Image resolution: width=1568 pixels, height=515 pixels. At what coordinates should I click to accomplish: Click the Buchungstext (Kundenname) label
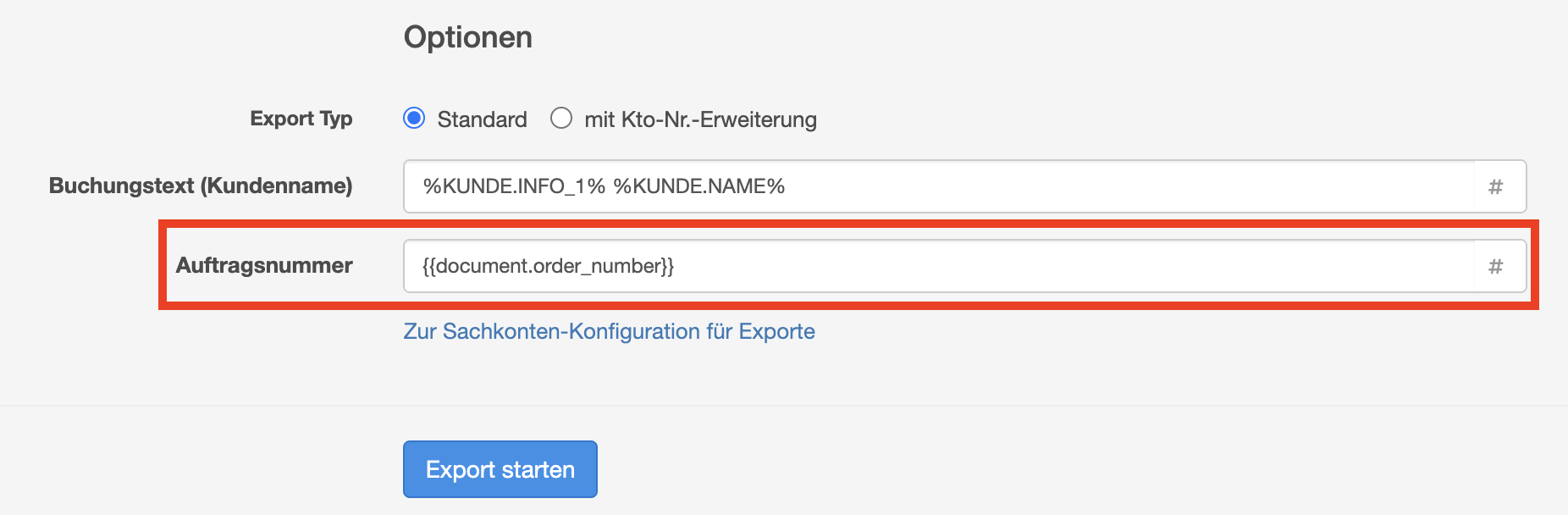201,186
